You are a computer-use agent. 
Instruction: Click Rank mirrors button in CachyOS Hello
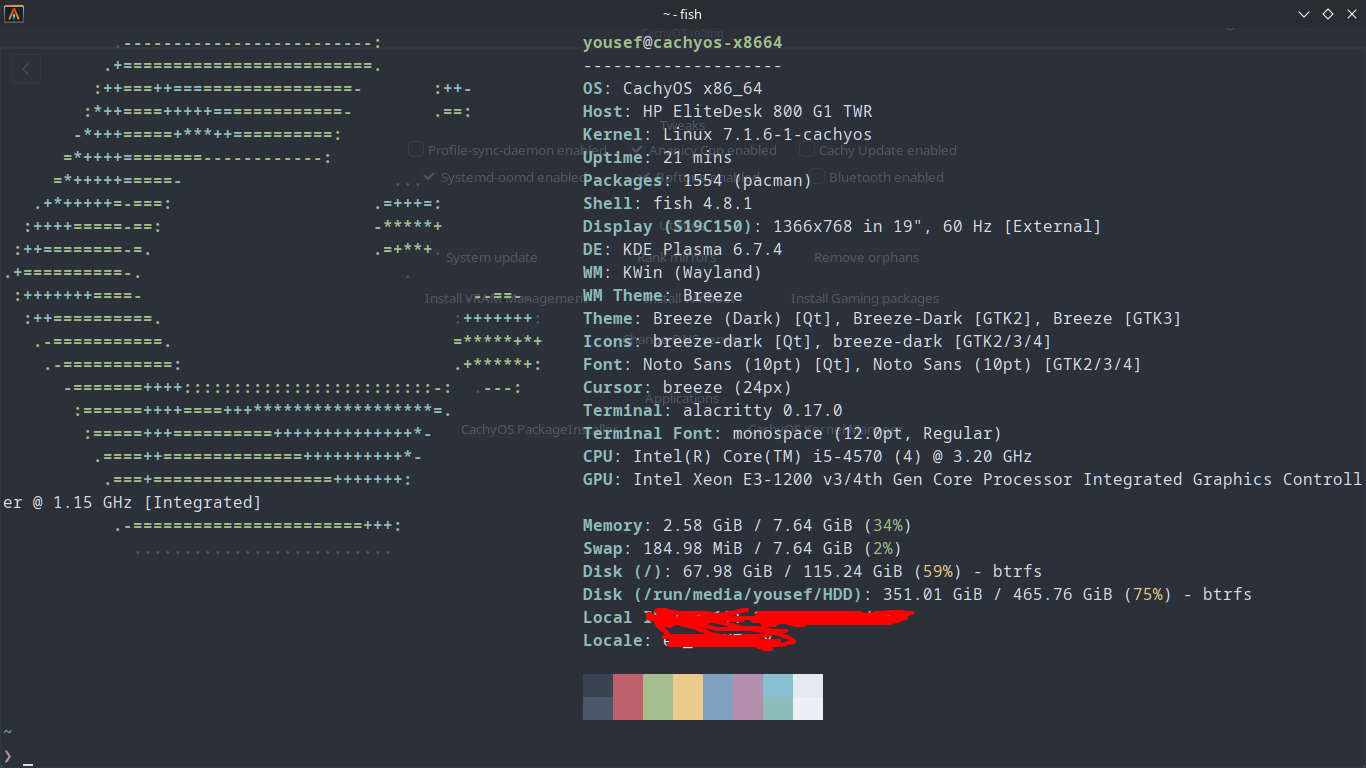[678, 257]
